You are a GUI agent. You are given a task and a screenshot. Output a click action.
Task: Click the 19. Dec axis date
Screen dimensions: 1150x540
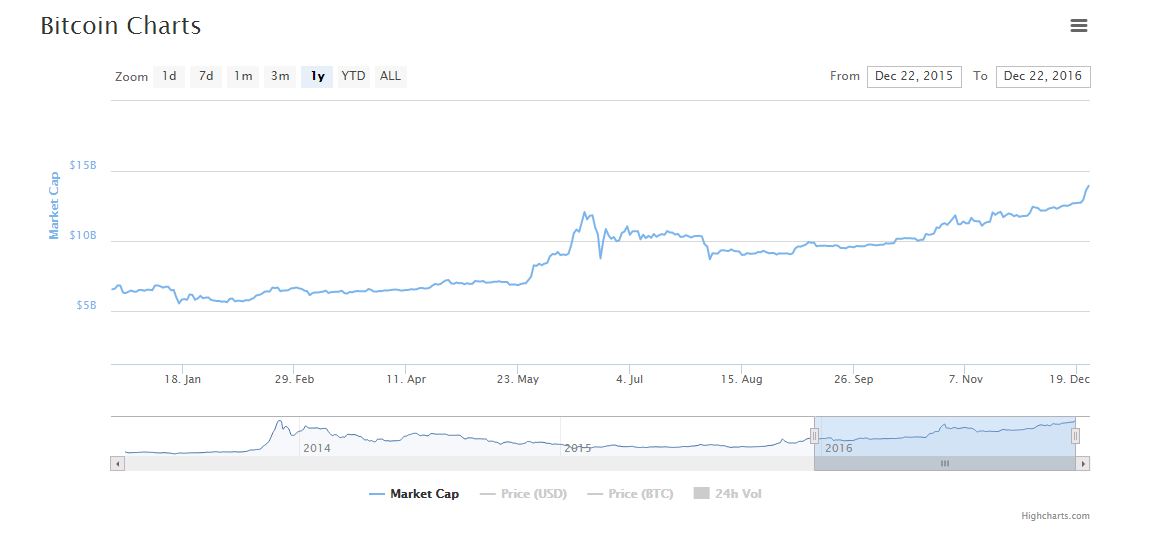click(x=1069, y=379)
